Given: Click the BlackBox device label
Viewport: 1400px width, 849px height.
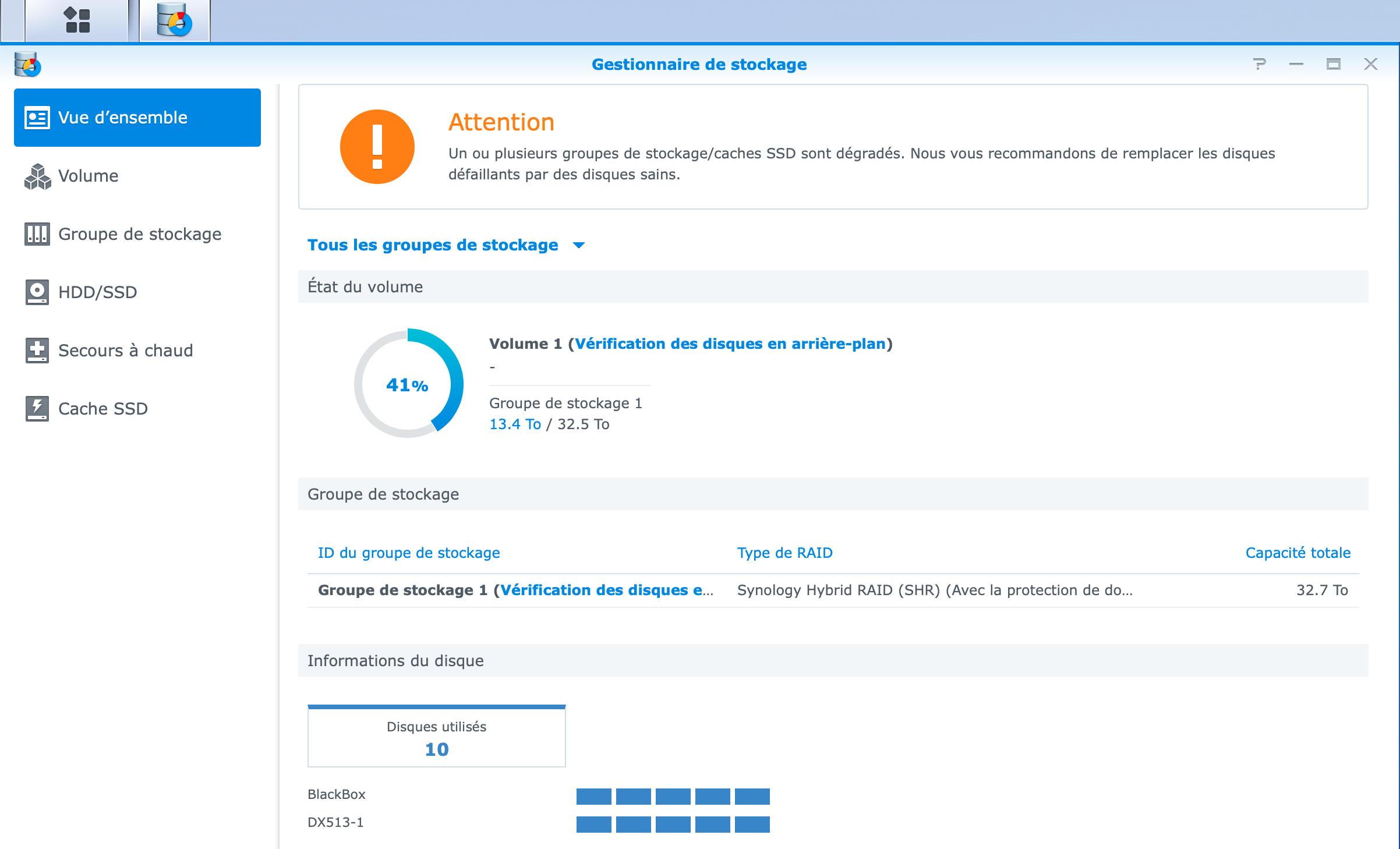Looking at the screenshot, I should click(x=337, y=794).
